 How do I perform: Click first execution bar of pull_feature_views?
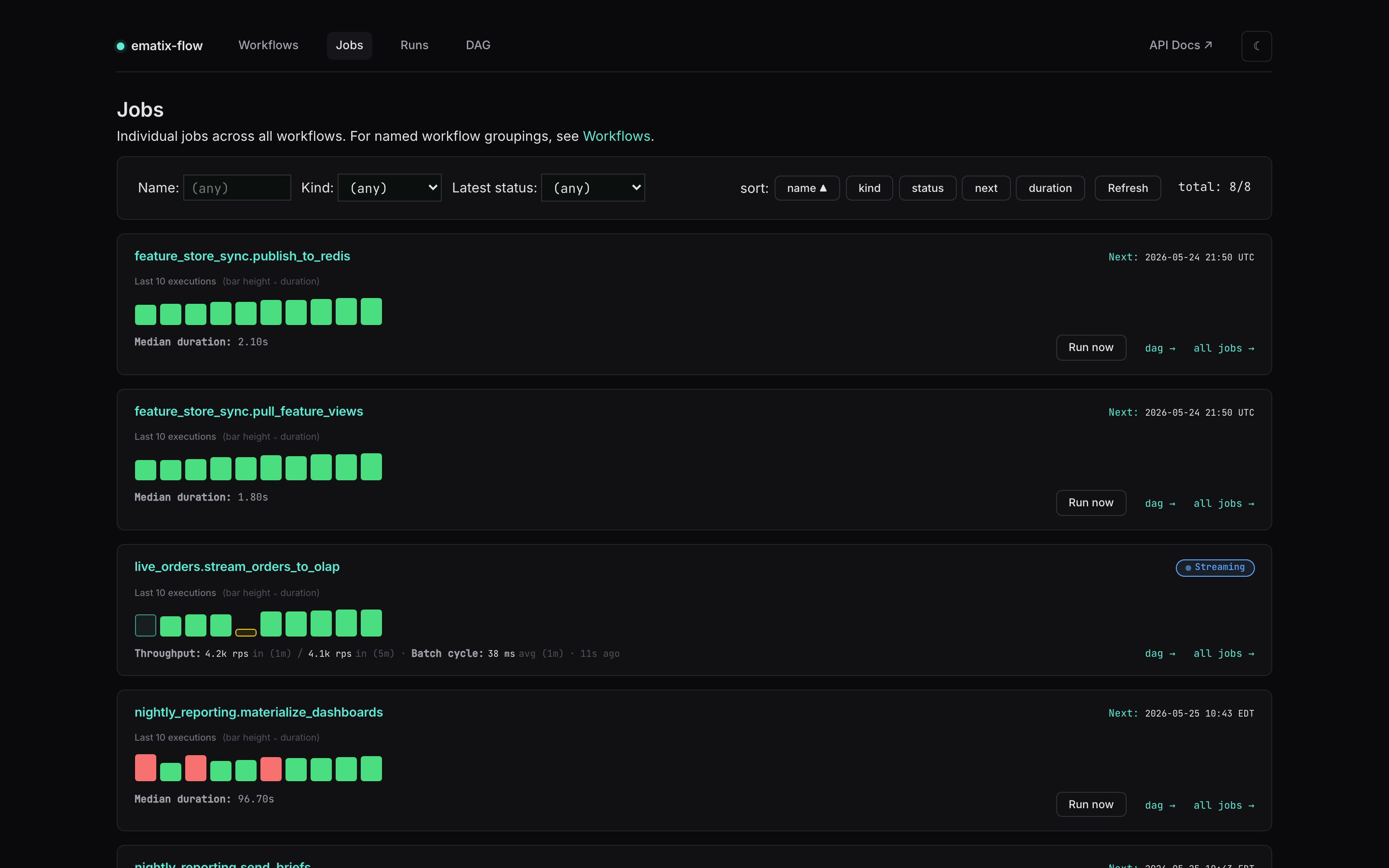pos(145,470)
